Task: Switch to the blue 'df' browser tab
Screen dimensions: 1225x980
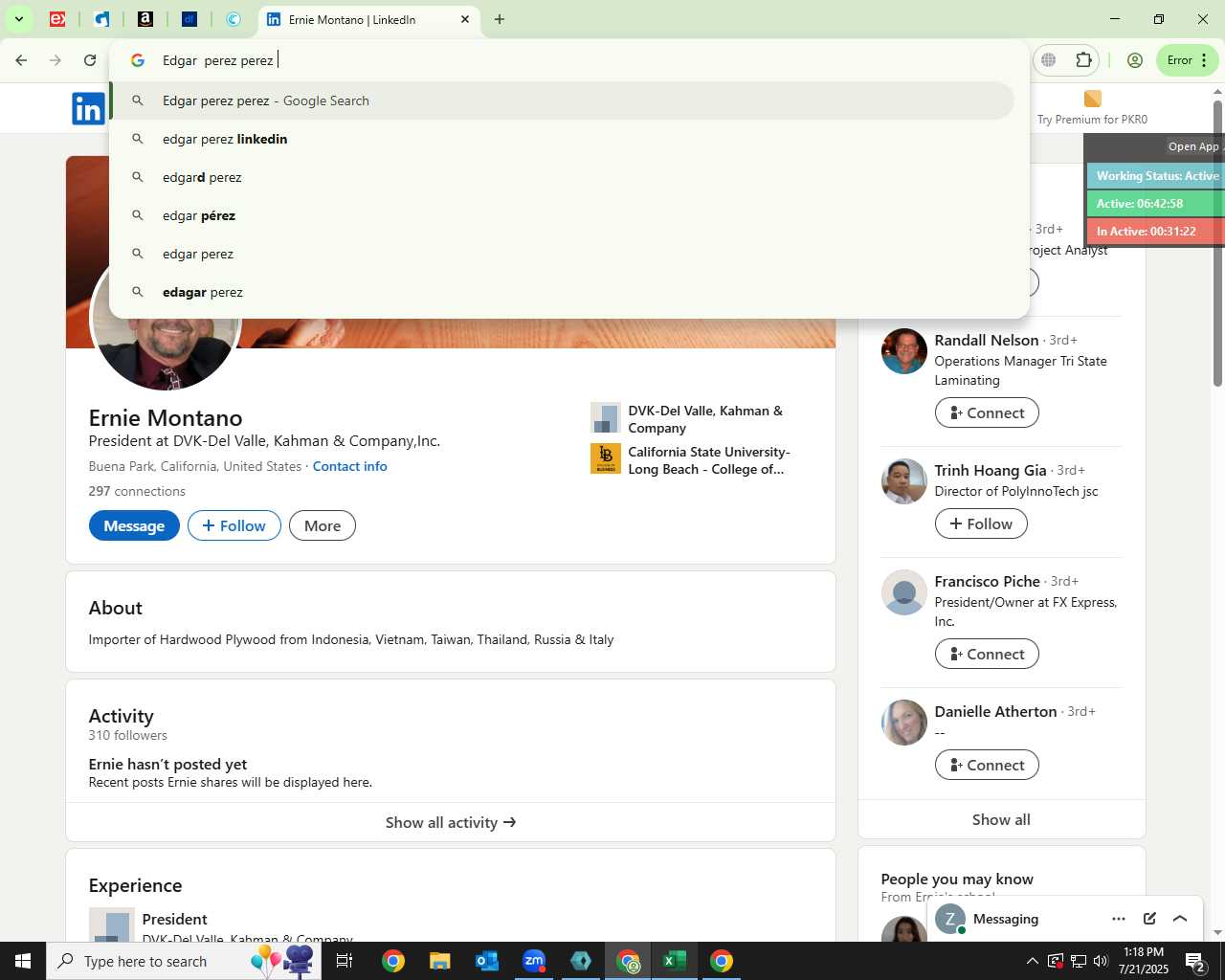Action: 189,19
